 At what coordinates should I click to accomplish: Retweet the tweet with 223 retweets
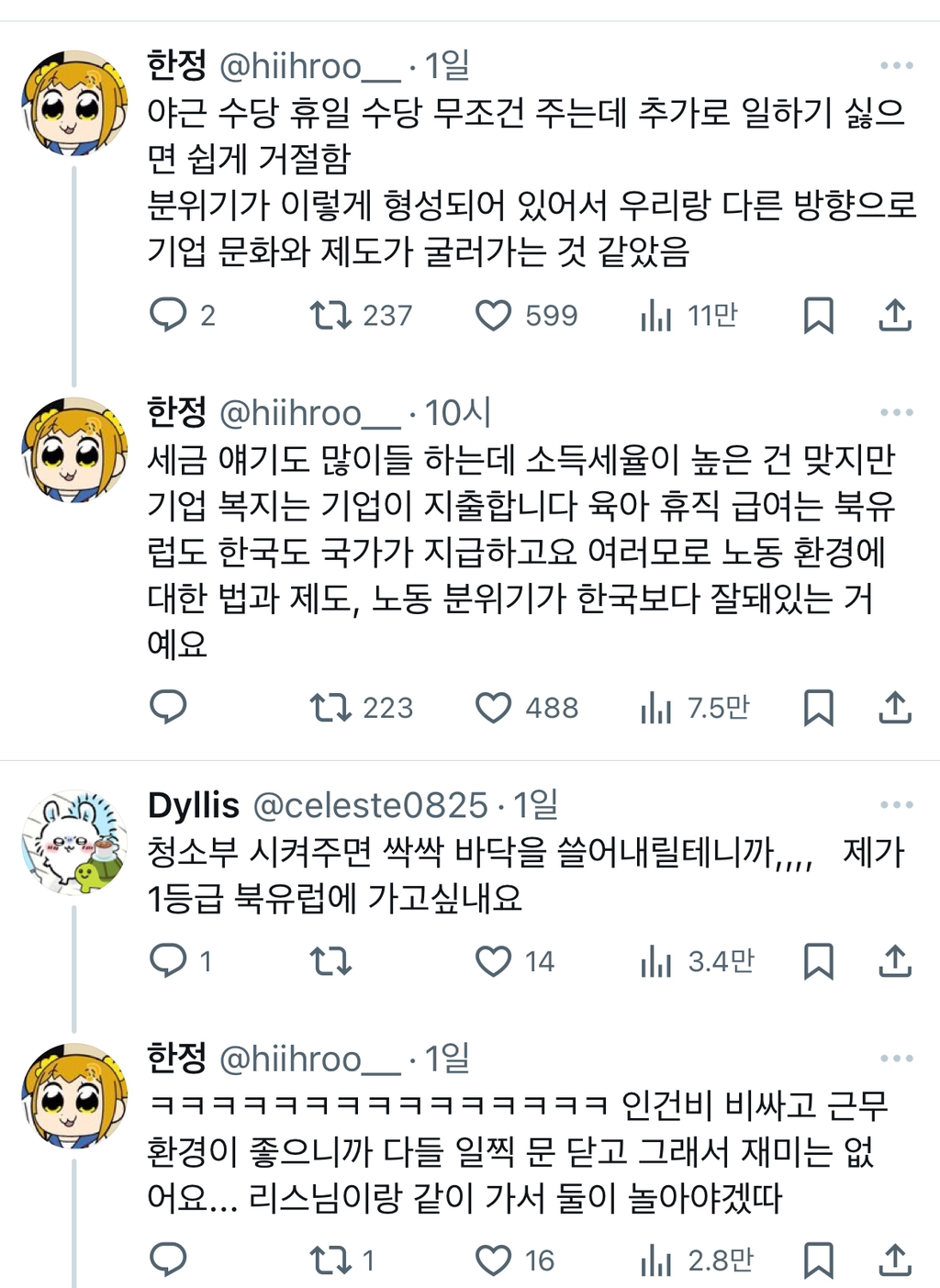(x=330, y=708)
